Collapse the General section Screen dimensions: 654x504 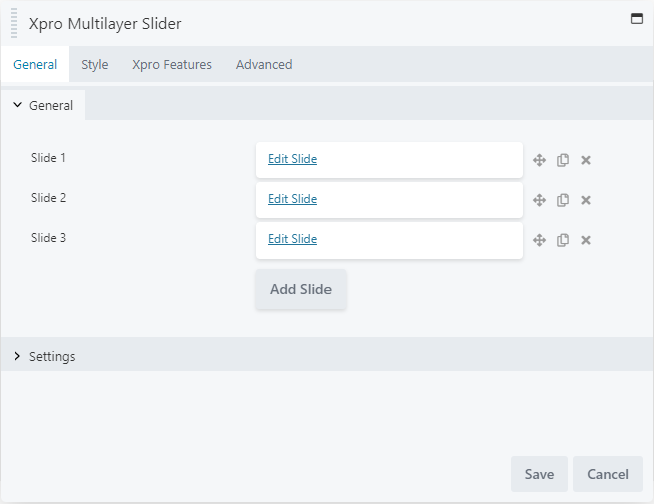point(43,105)
